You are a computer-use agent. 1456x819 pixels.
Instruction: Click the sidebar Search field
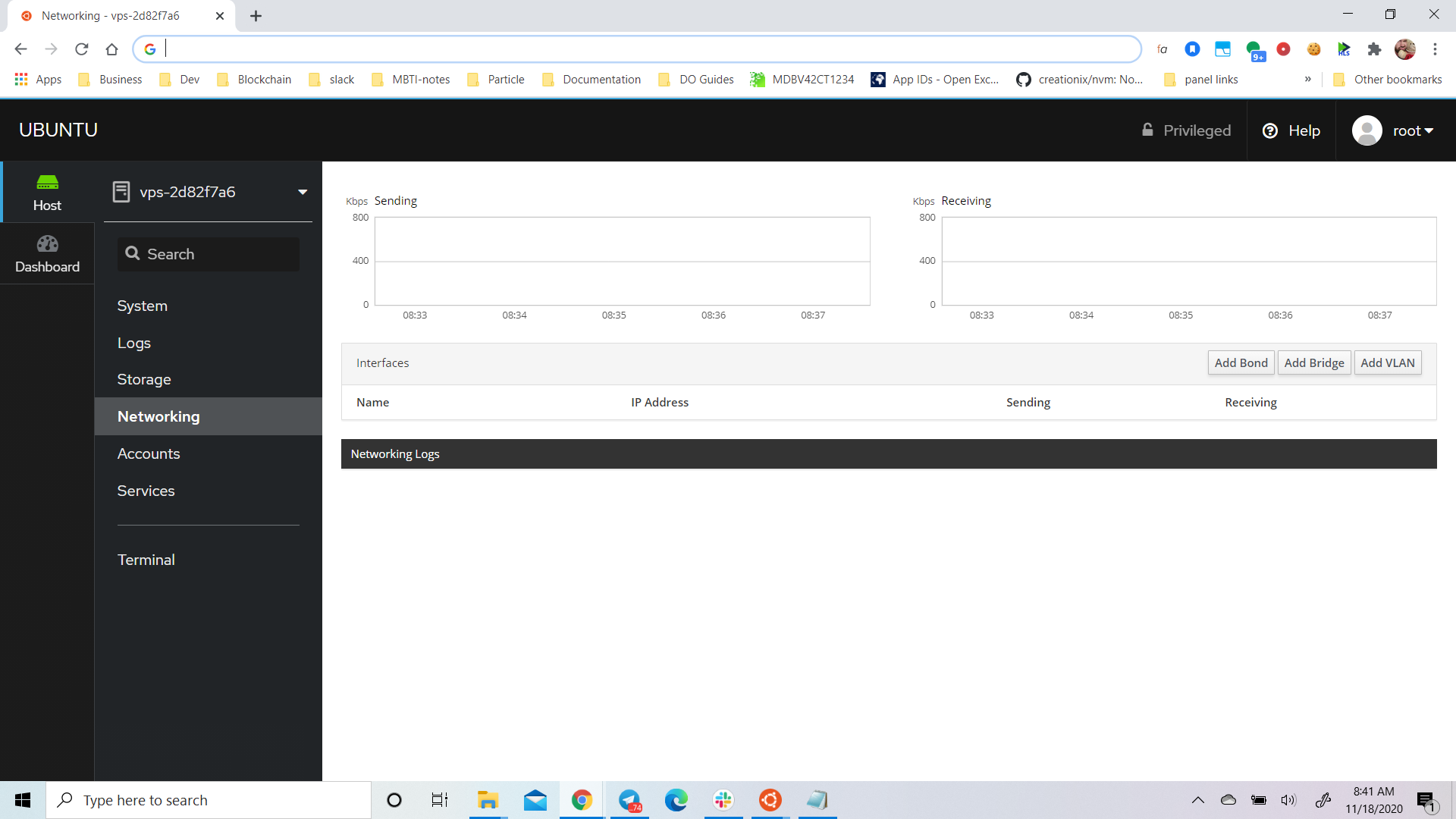click(x=209, y=254)
